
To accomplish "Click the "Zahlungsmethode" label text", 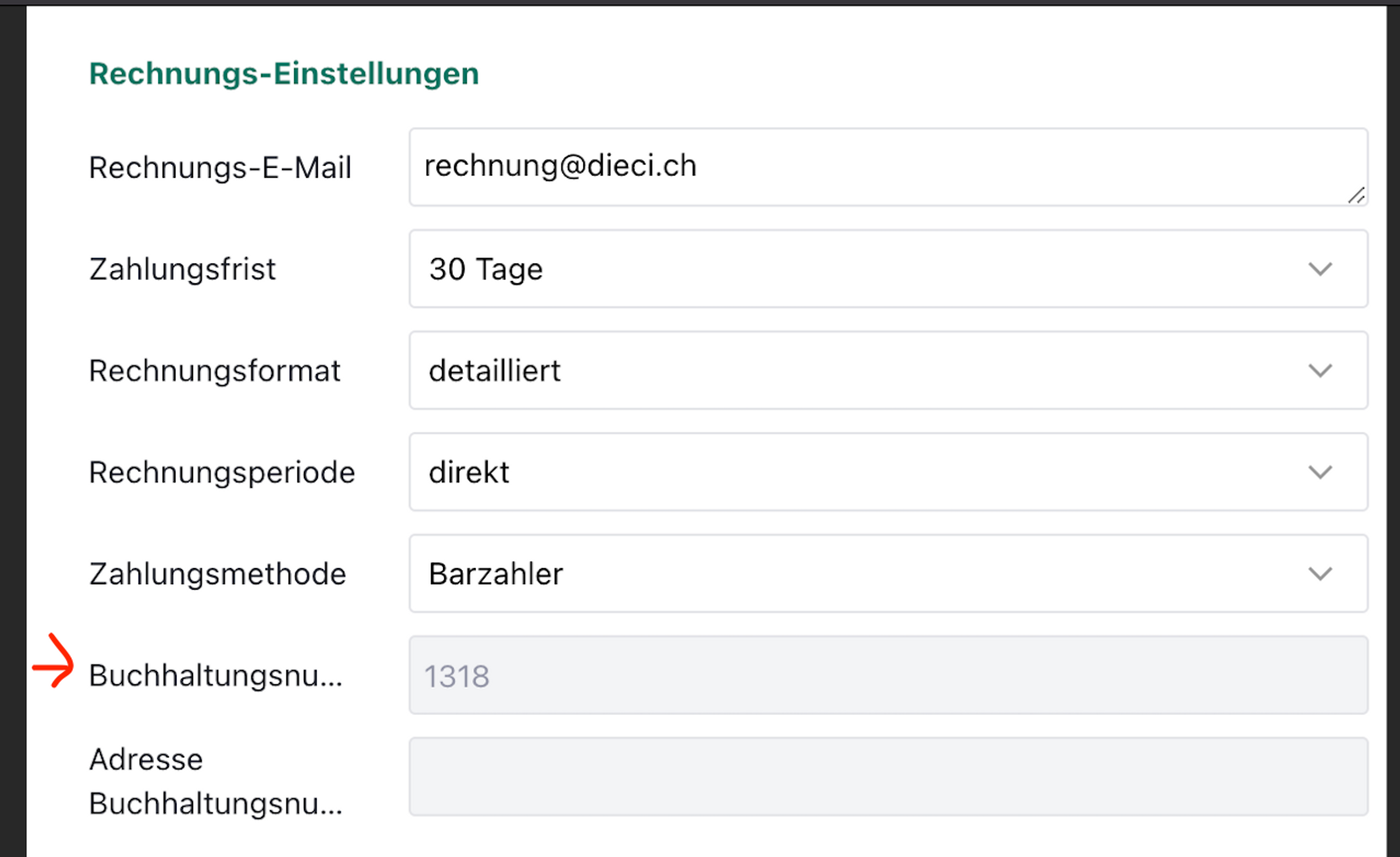I will pyautogui.click(x=218, y=574).
